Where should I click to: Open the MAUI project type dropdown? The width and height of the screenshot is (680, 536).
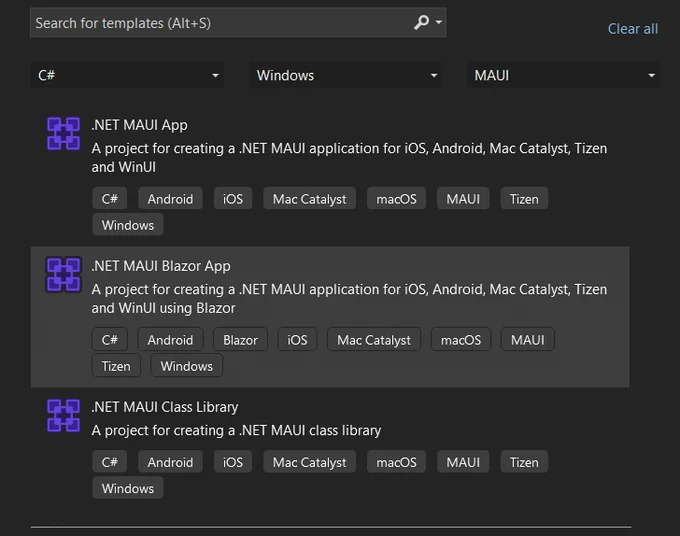click(x=563, y=75)
